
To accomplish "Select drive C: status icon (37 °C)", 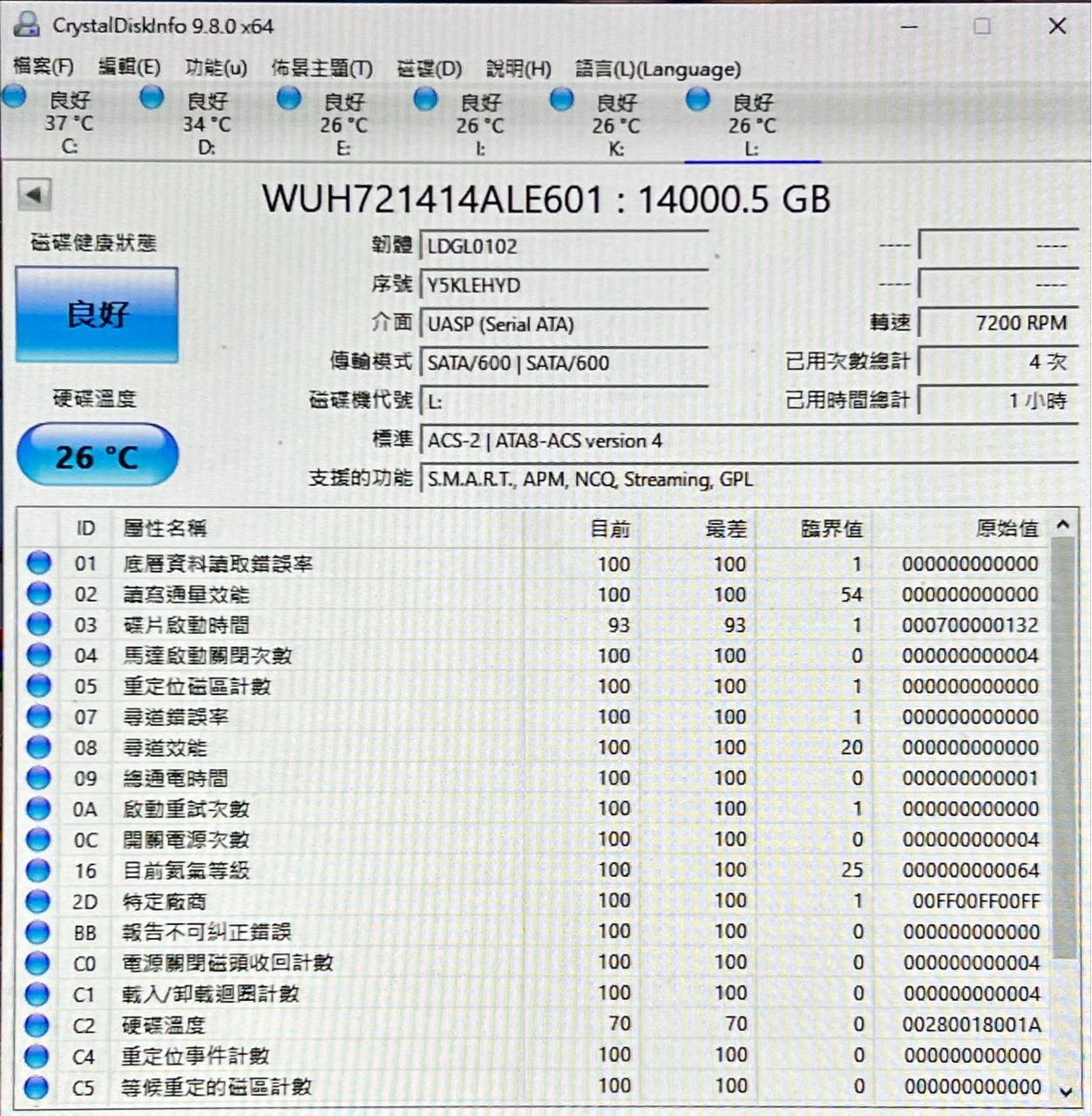I will 14,96.
